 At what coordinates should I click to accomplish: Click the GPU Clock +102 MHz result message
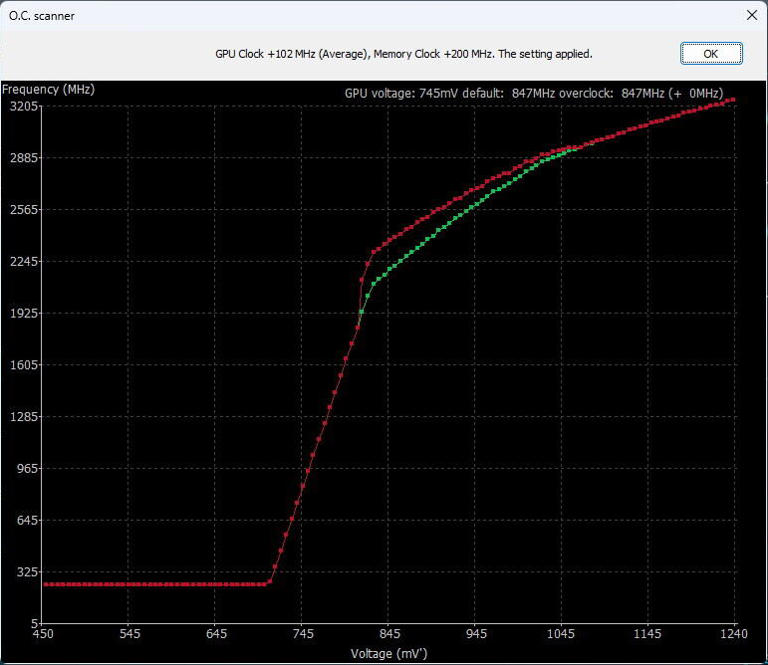click(x=404, y=54)
